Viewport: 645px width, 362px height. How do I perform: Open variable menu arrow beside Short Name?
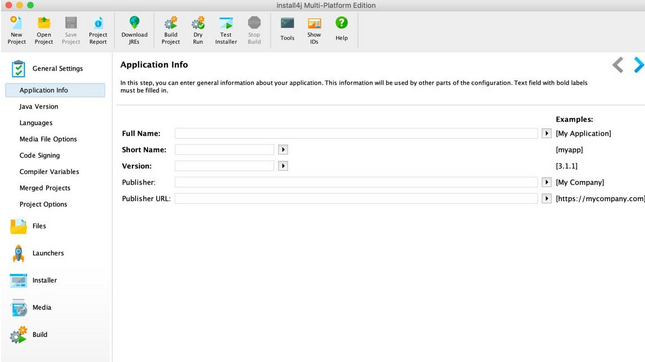283,150
